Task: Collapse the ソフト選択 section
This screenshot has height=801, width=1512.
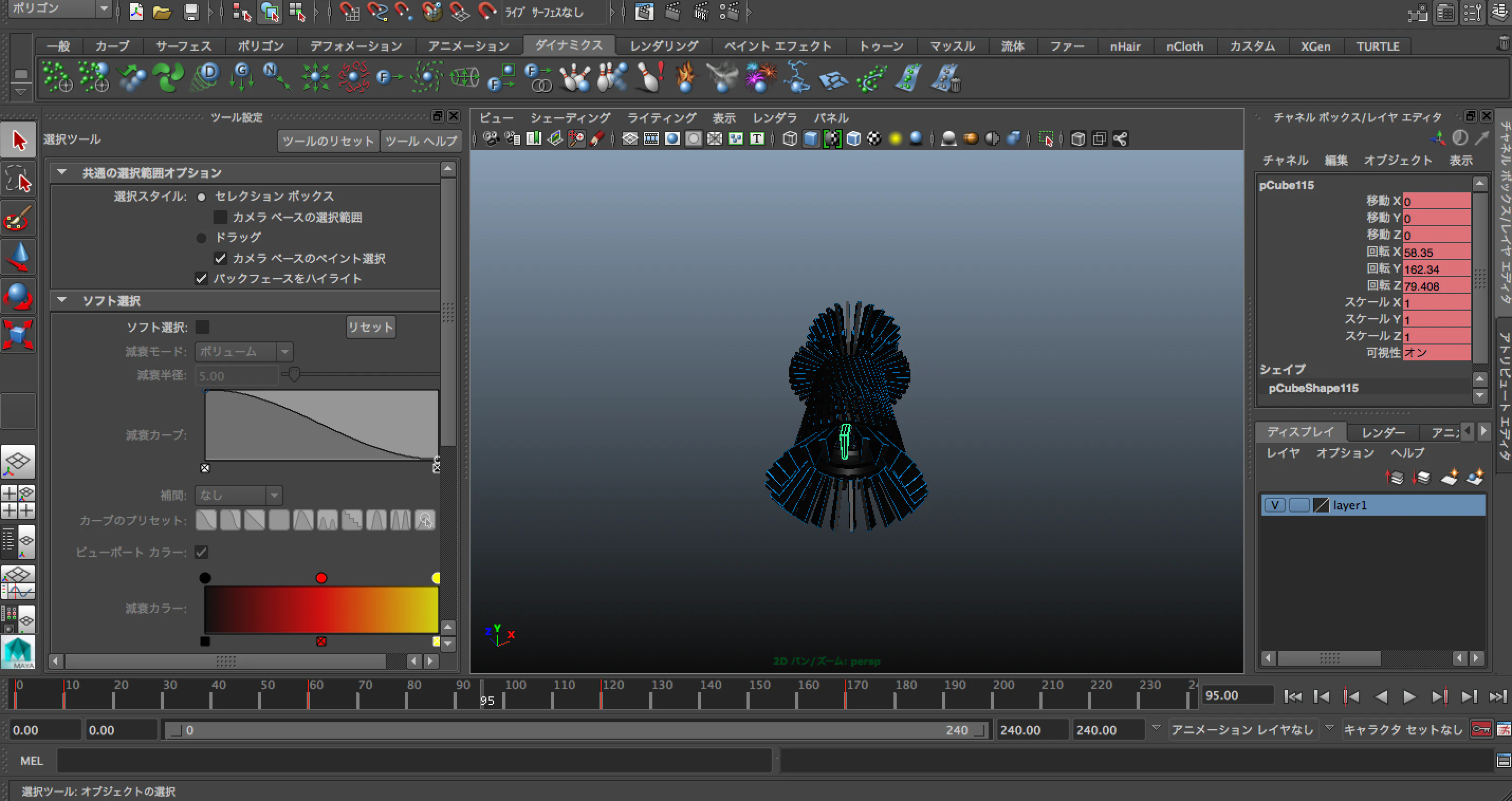Action: (62, 301)
